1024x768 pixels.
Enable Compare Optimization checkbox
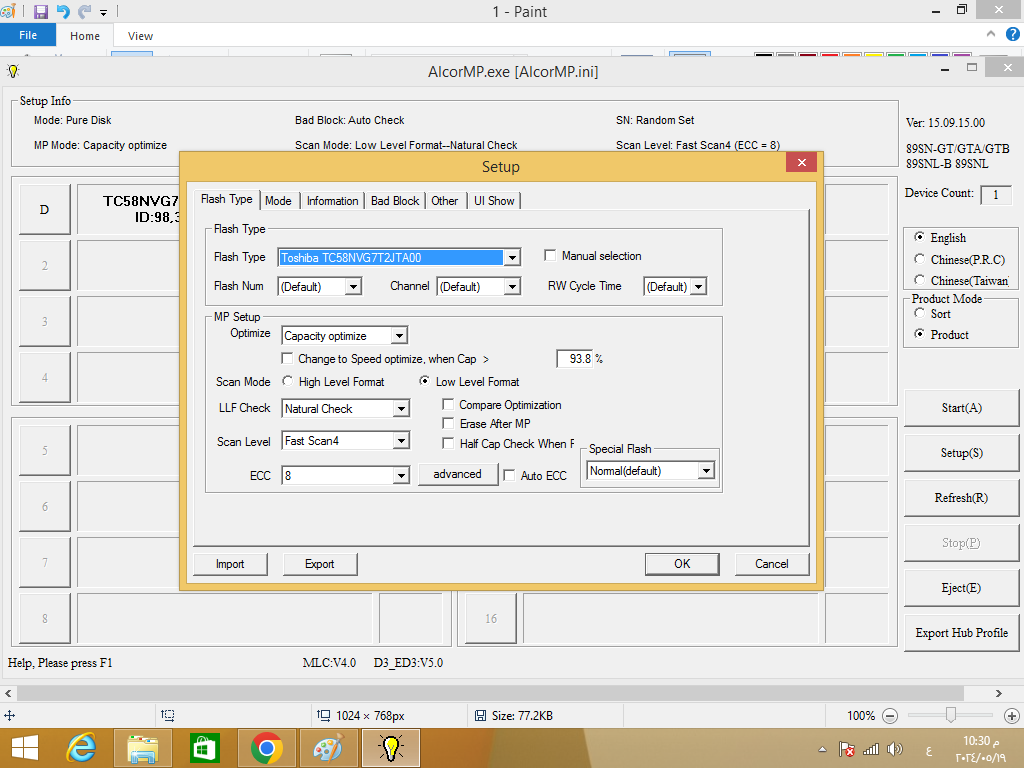click(x=448, y=404)
